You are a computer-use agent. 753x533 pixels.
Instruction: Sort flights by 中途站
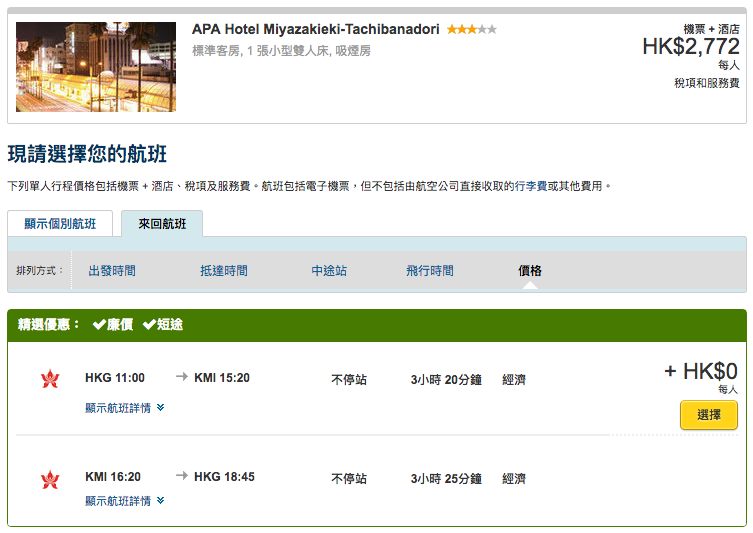(x=329, y=271)
